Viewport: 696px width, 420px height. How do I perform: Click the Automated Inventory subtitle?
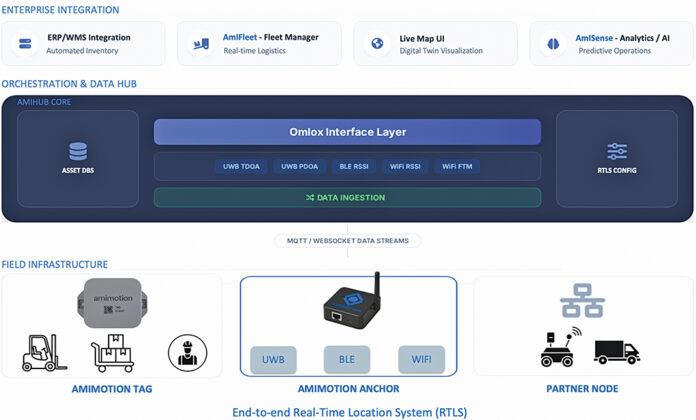[82, 51]
